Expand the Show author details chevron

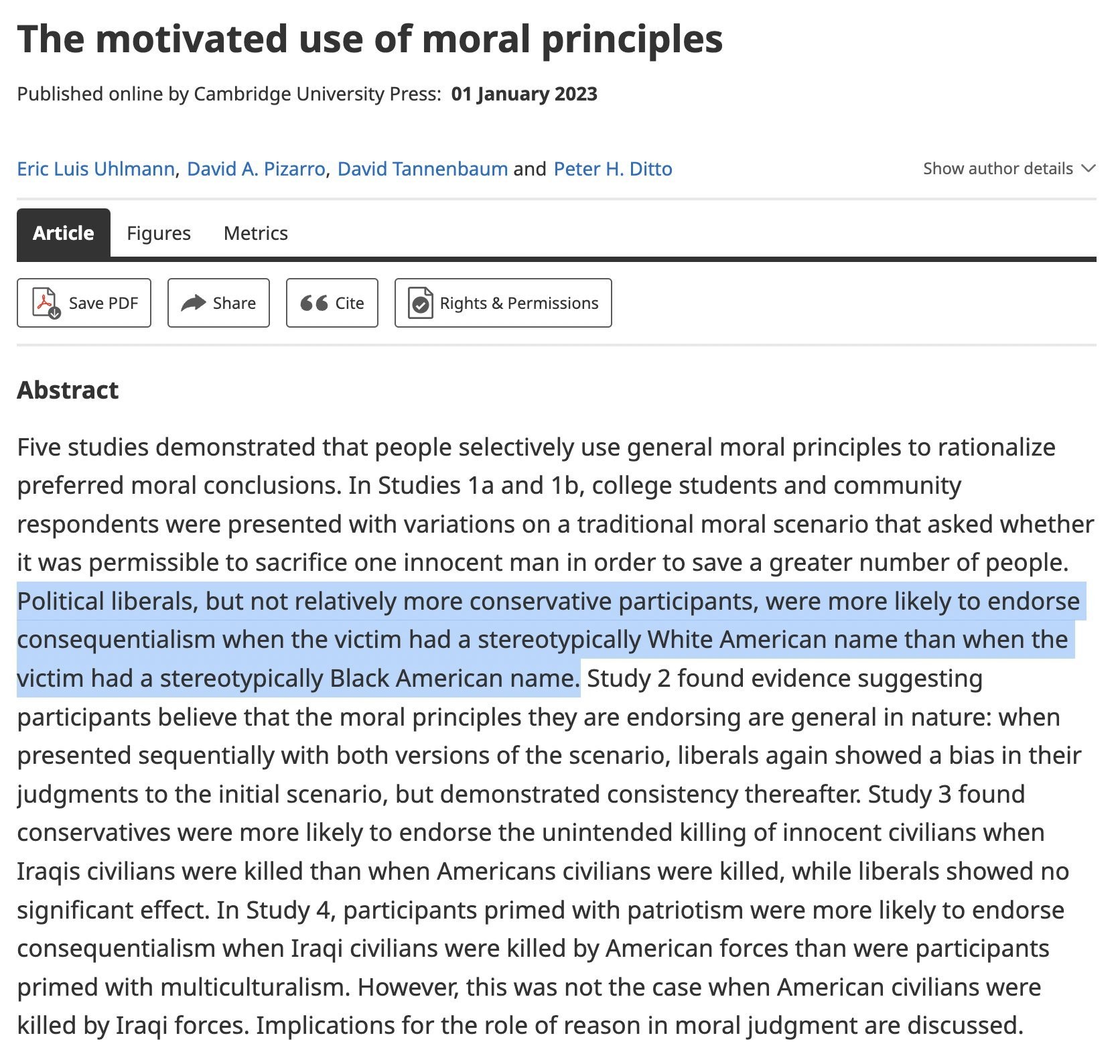1089,168
